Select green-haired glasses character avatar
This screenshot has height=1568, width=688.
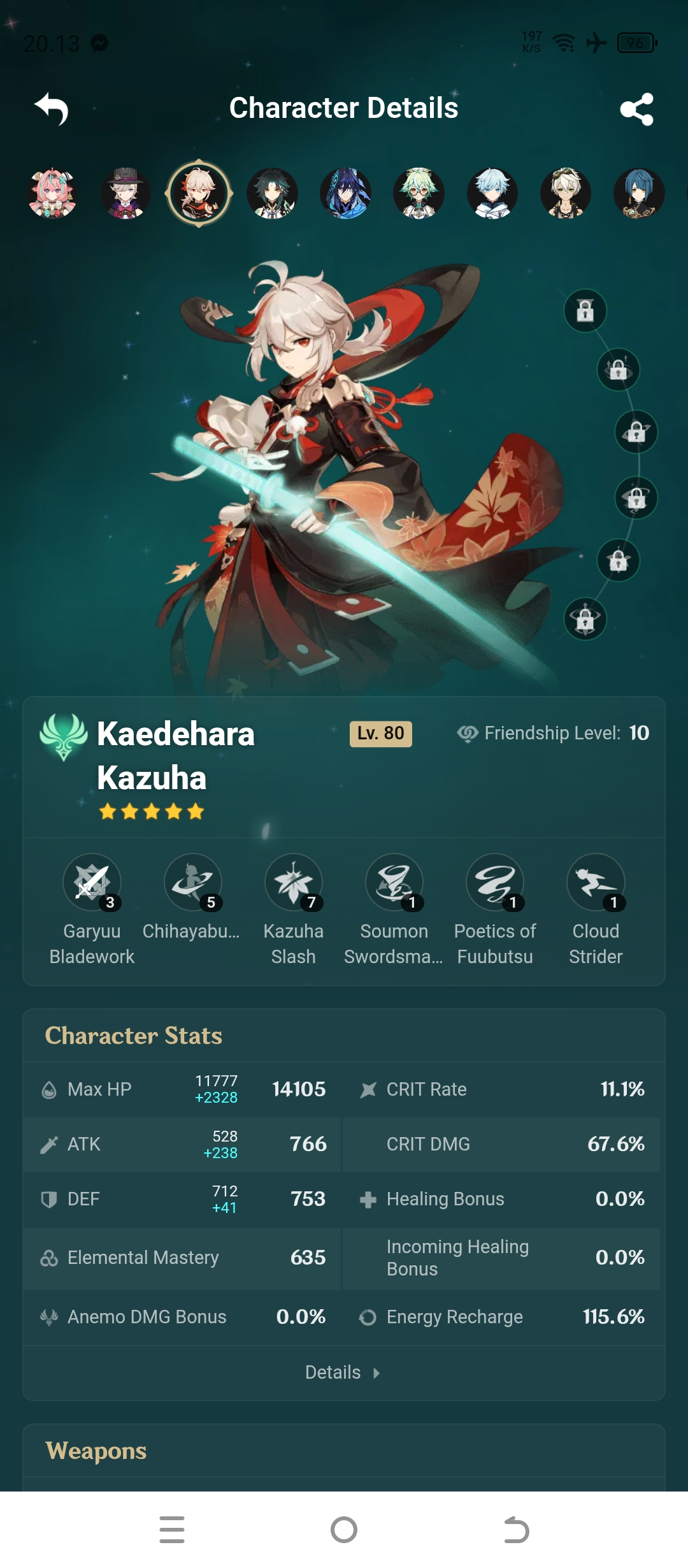click(419, 193)
